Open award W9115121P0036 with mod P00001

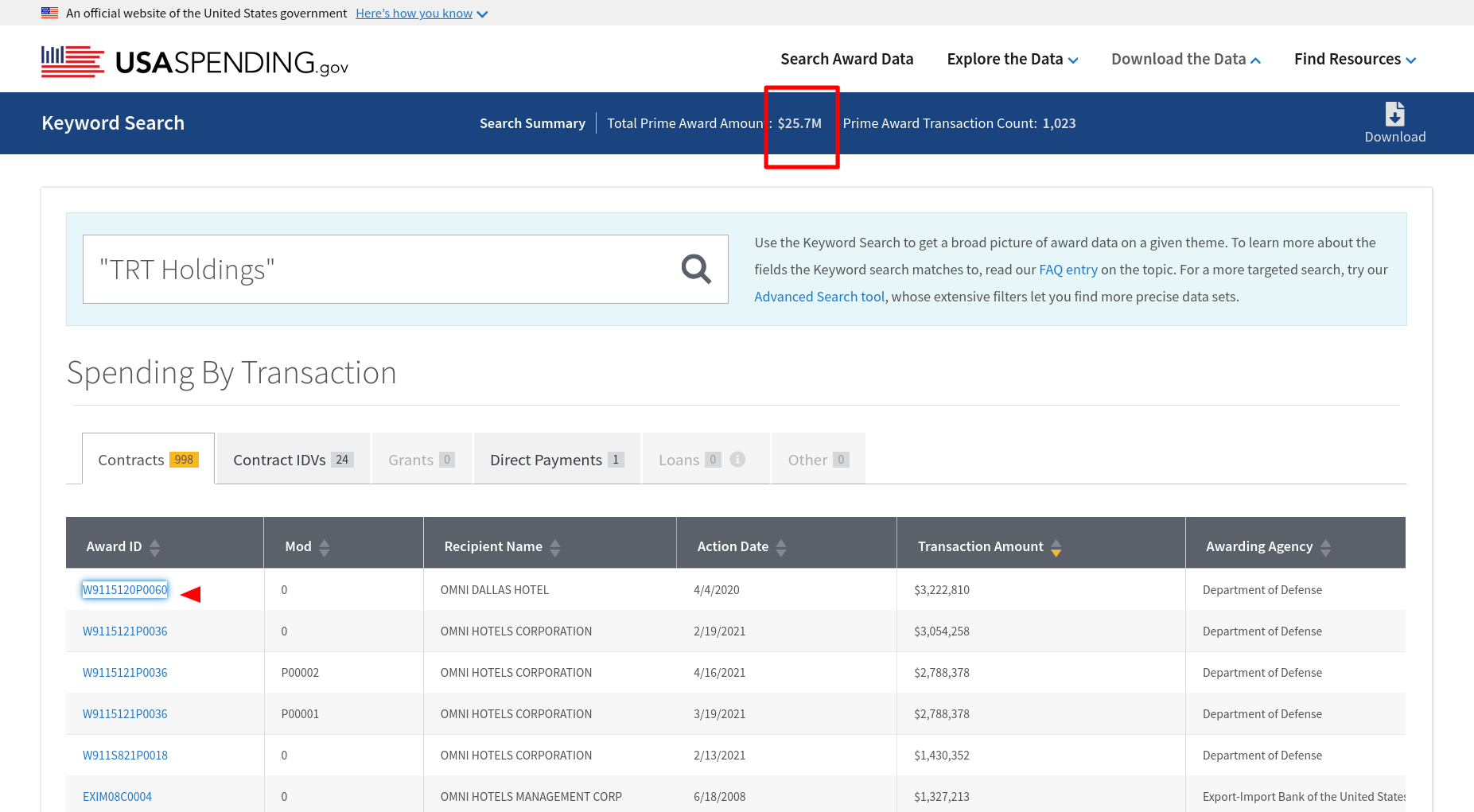click(x=125, y=713)
